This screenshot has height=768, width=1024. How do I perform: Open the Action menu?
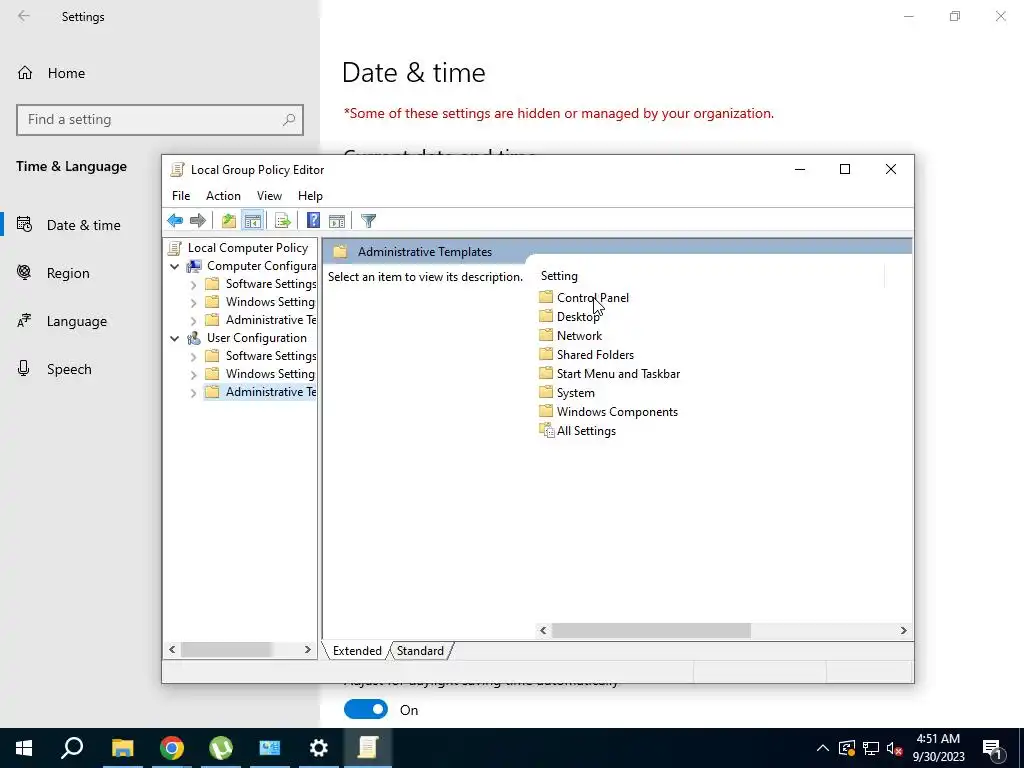[x=223, y=196]
